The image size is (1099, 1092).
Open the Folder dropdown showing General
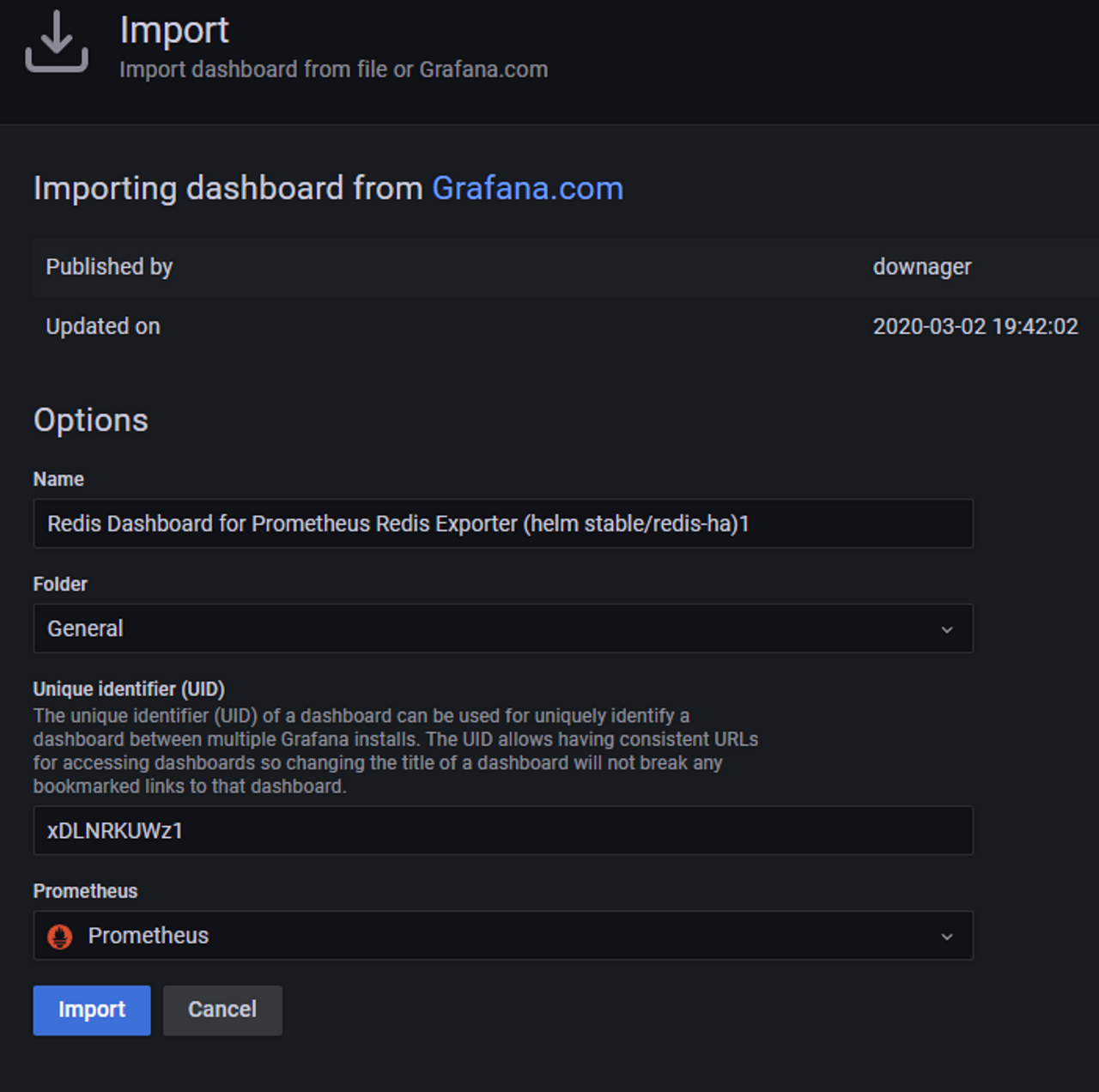[x=503, y=628]
